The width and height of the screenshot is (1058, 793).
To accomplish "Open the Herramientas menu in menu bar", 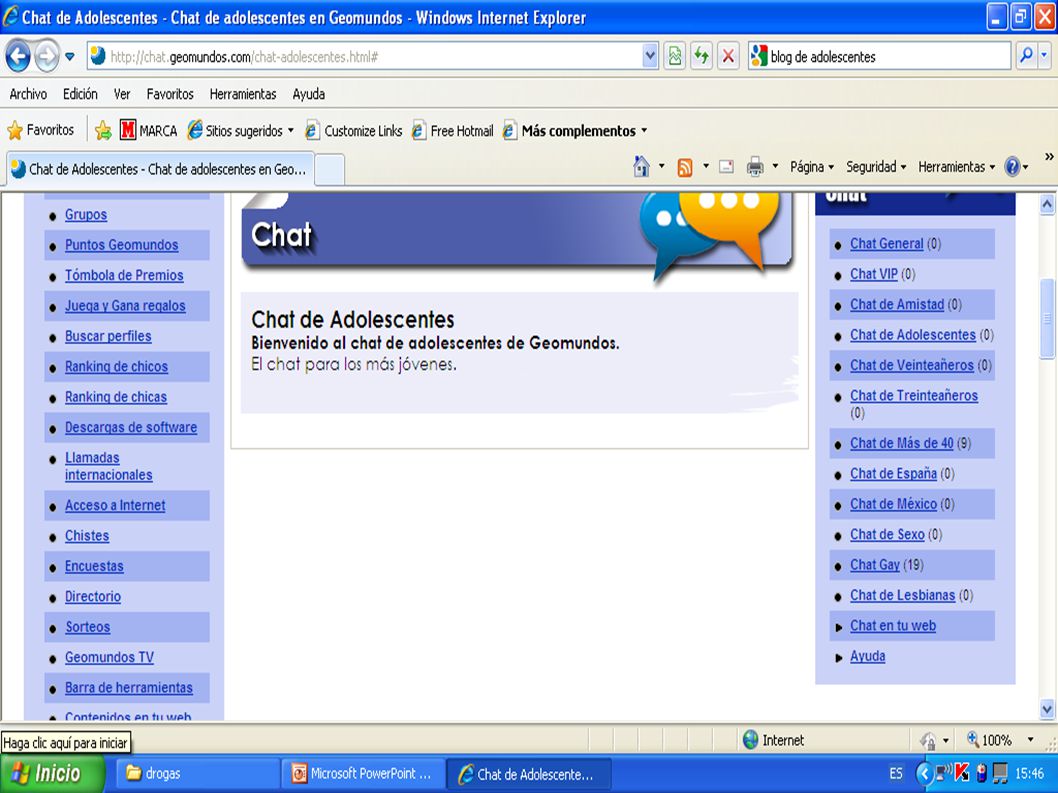I will (x=243, y=94).
